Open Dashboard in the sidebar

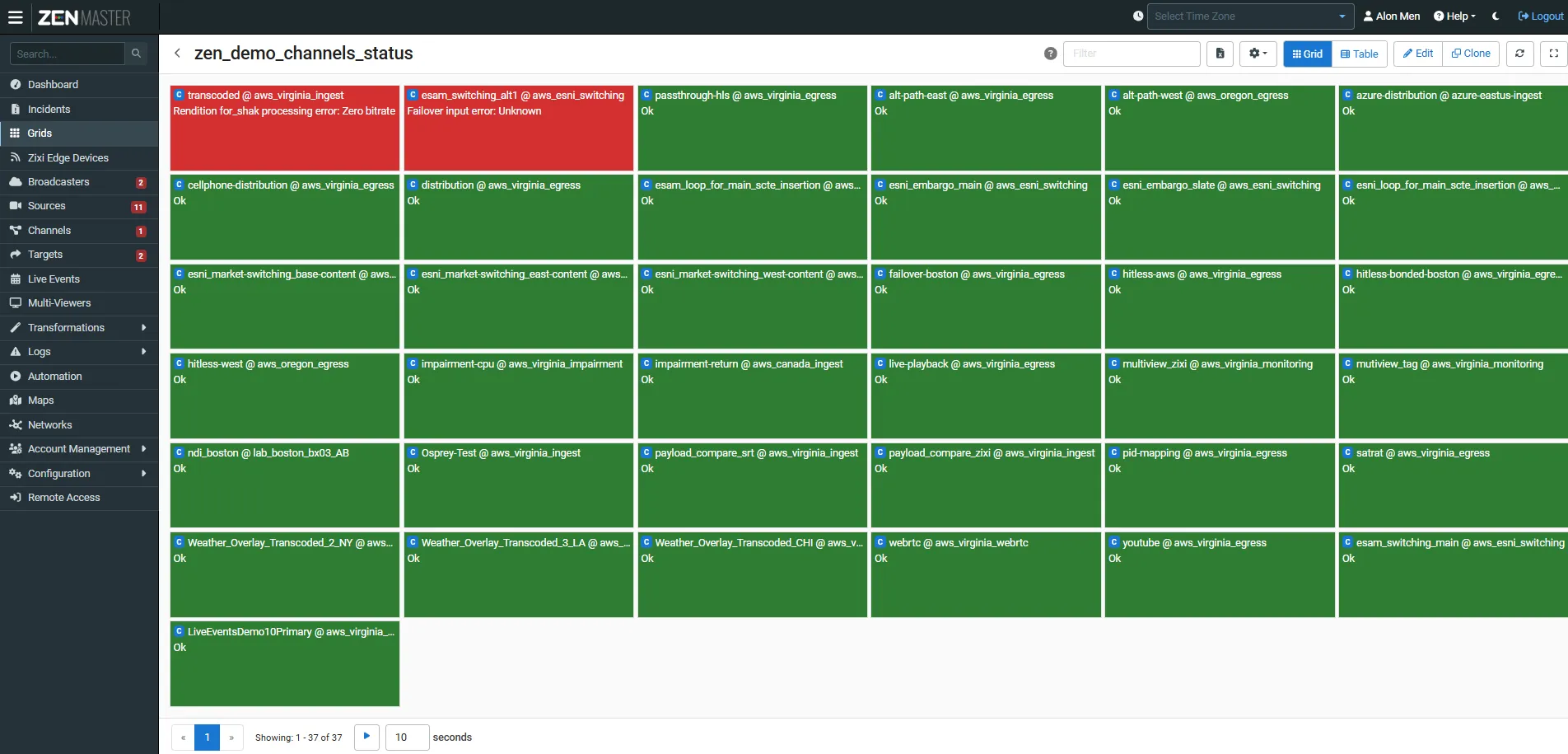click(x=79, y=85)
